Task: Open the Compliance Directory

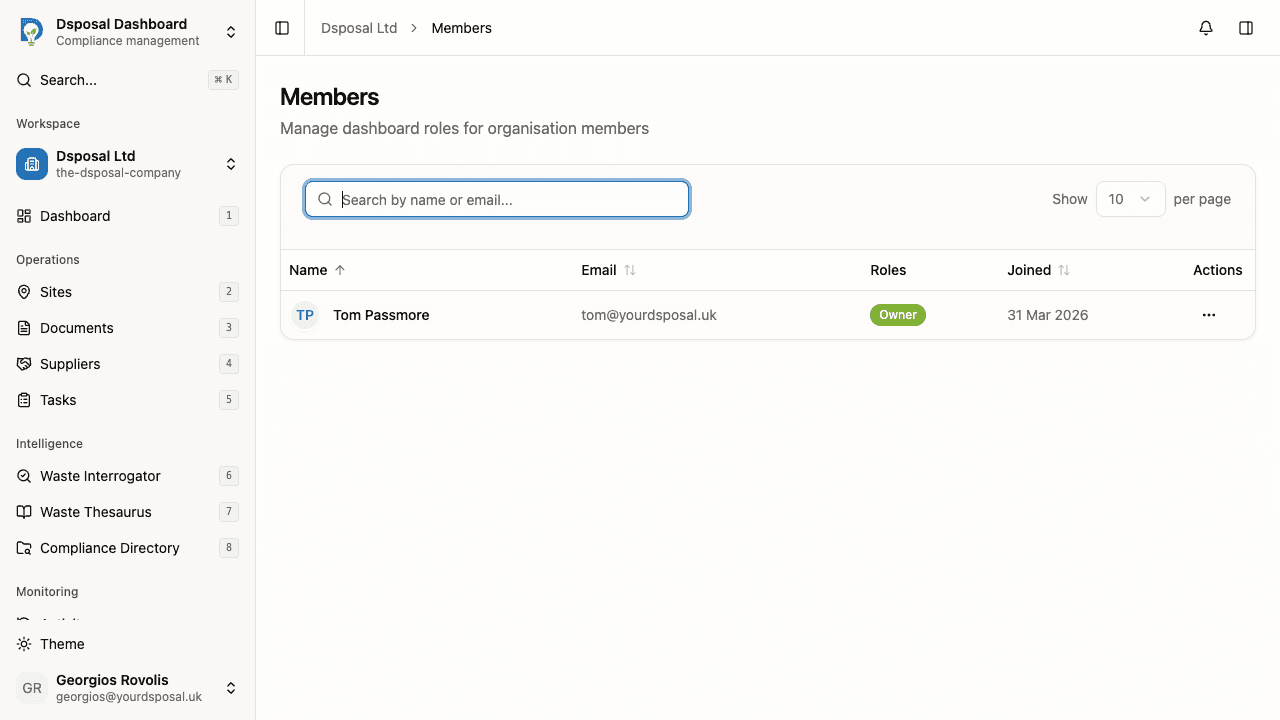Action: (107, 548)
